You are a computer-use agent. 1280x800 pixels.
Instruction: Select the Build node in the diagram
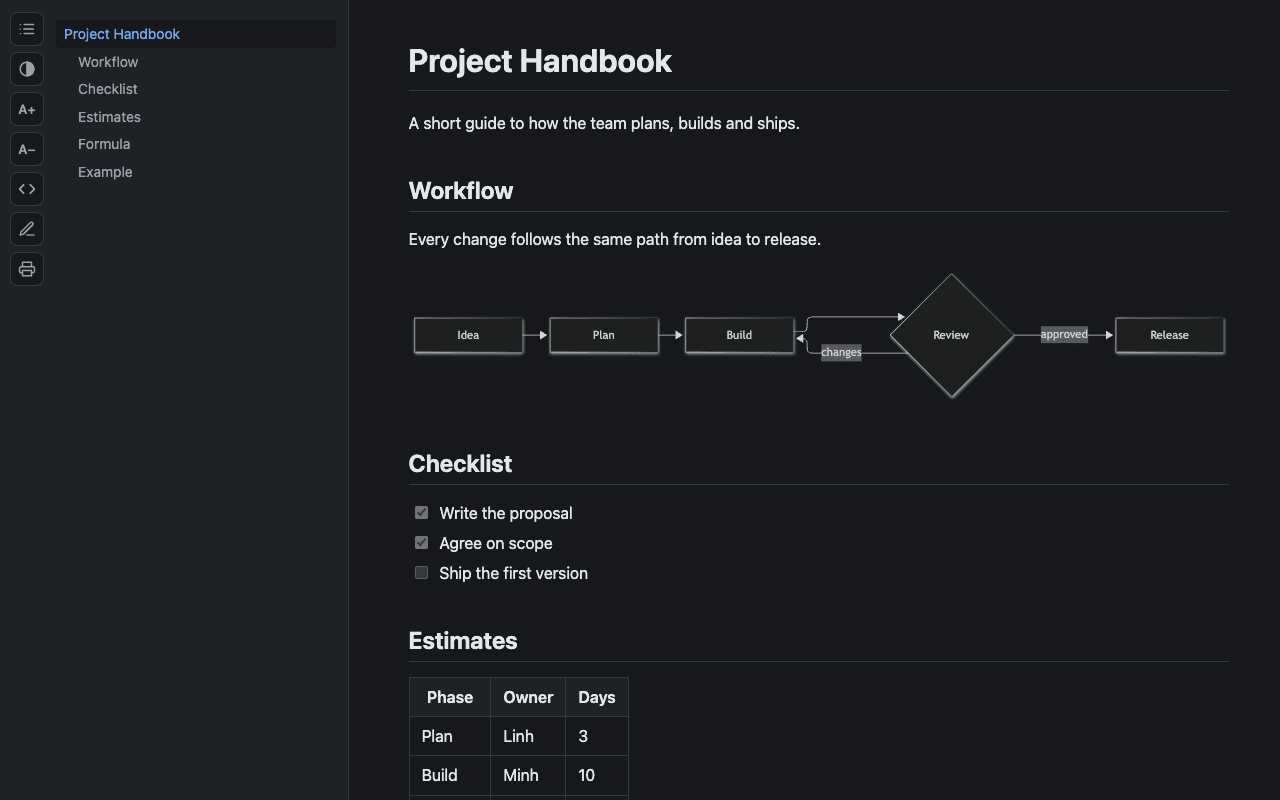[x=739, y=335]
